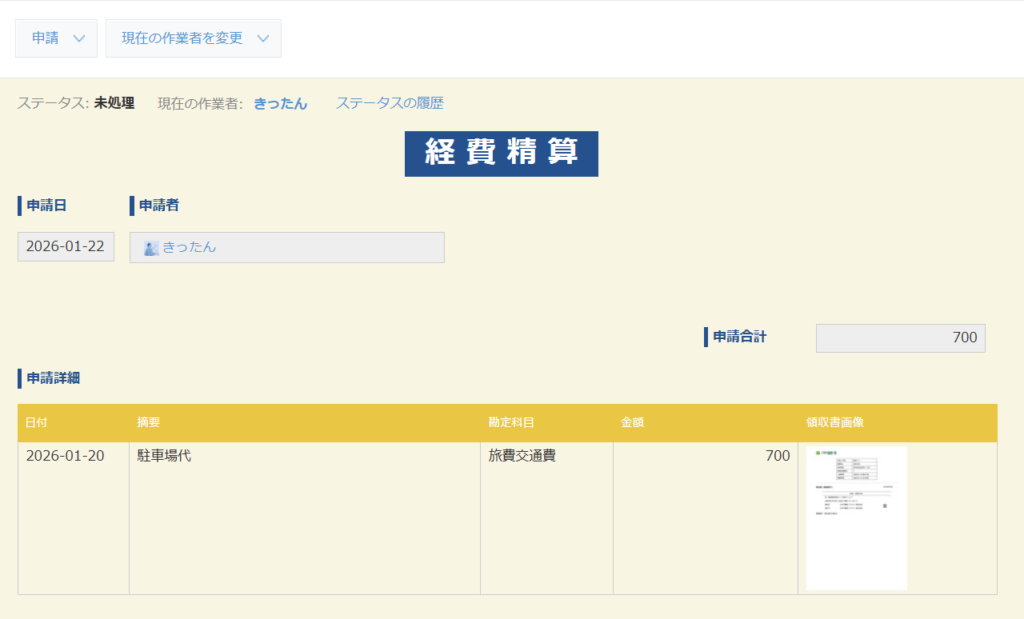Click the 日付 column header
Screen dimensions: 1024x619
click(36, 423)
